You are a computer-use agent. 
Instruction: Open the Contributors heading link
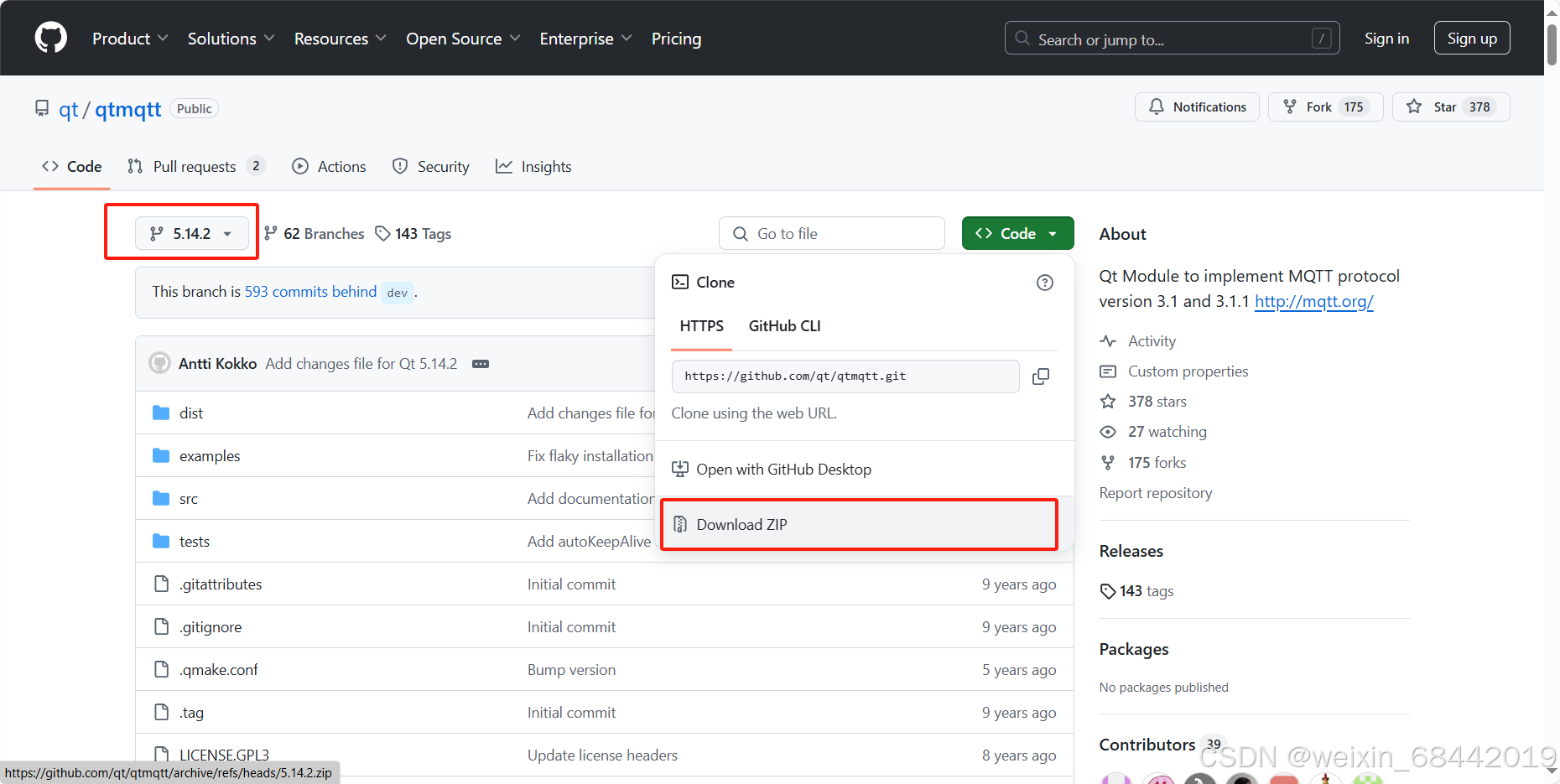click(x=1147, y=745)
